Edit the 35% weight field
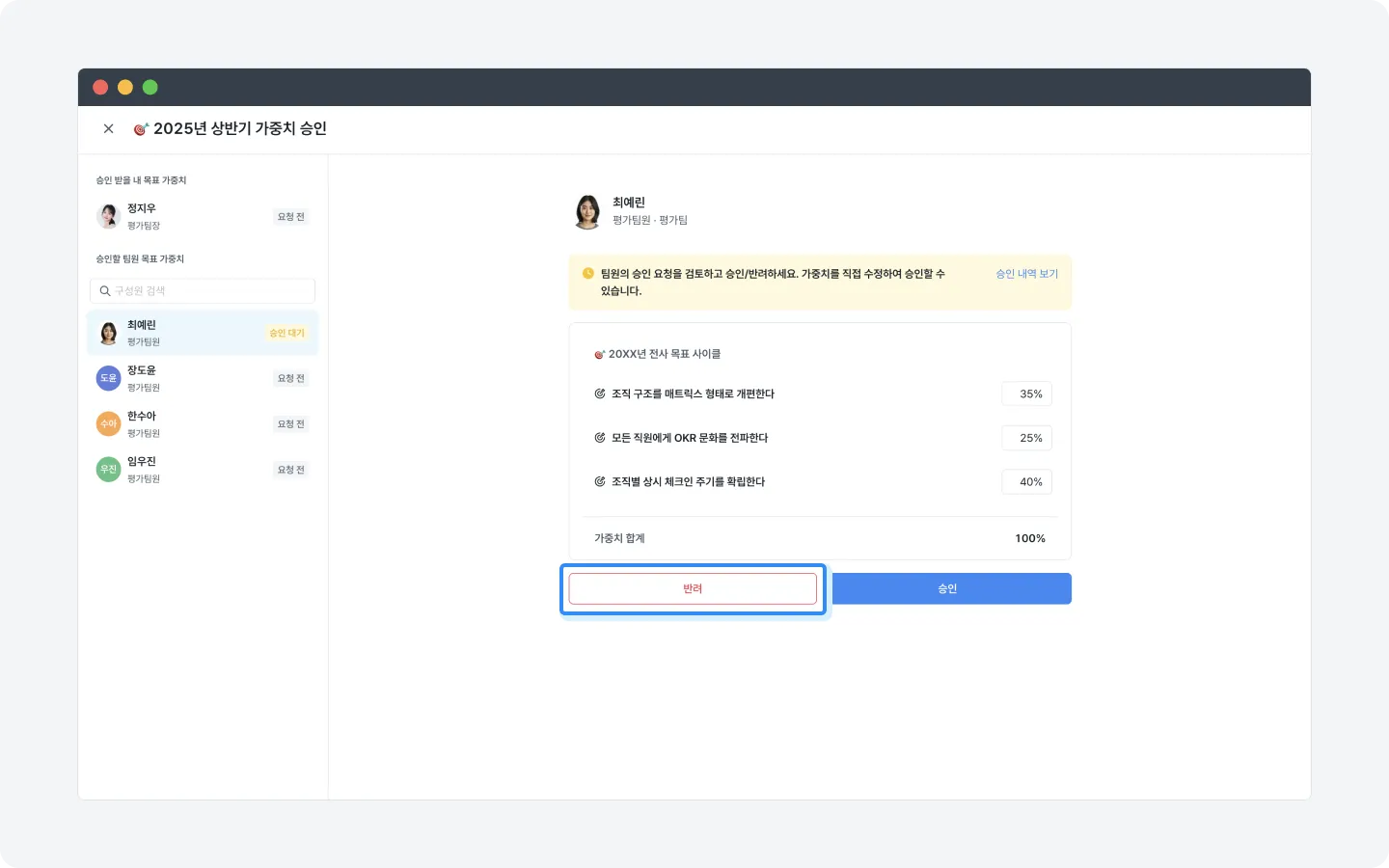Screen dimensions: 1389x868 tap(1027, 393)
